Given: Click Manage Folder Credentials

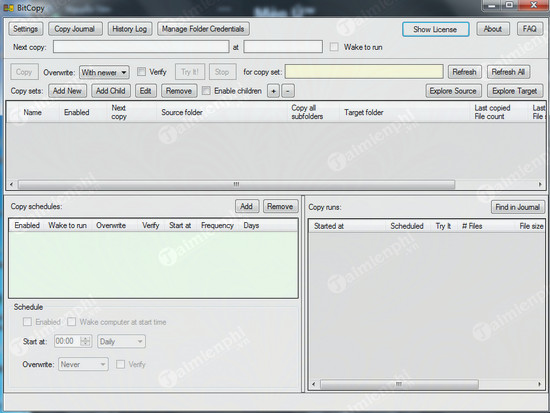Looking at the screenshot, I should pyautogui.click(x=203, y=29).
